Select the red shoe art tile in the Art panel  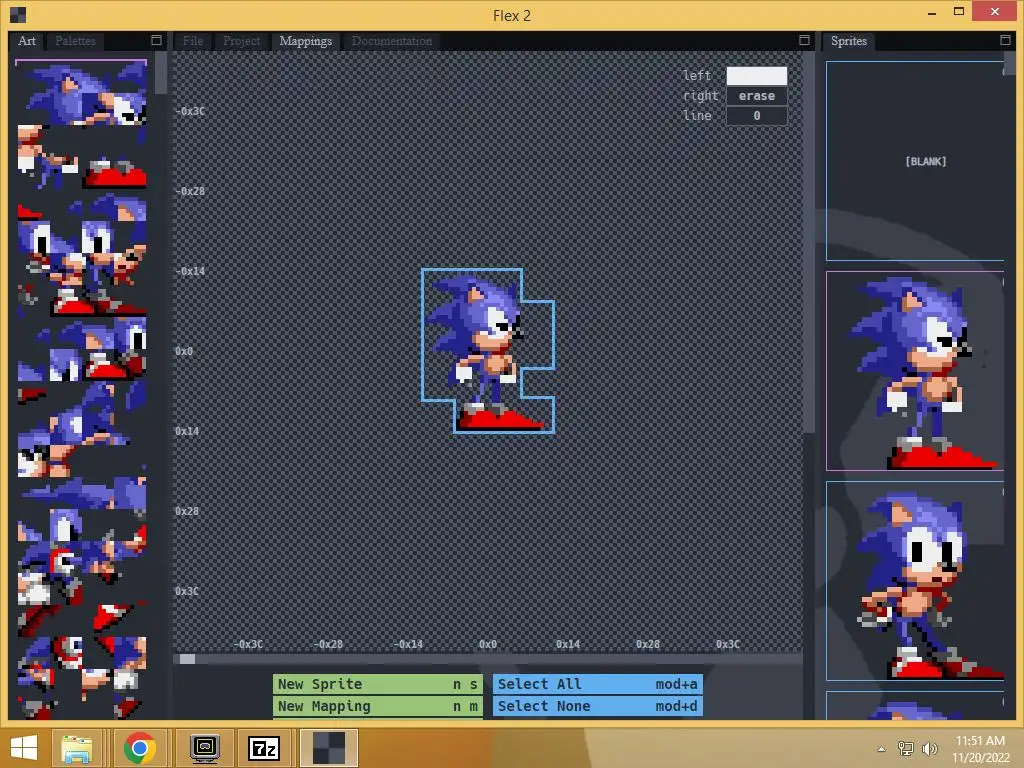tap(114, 172)
